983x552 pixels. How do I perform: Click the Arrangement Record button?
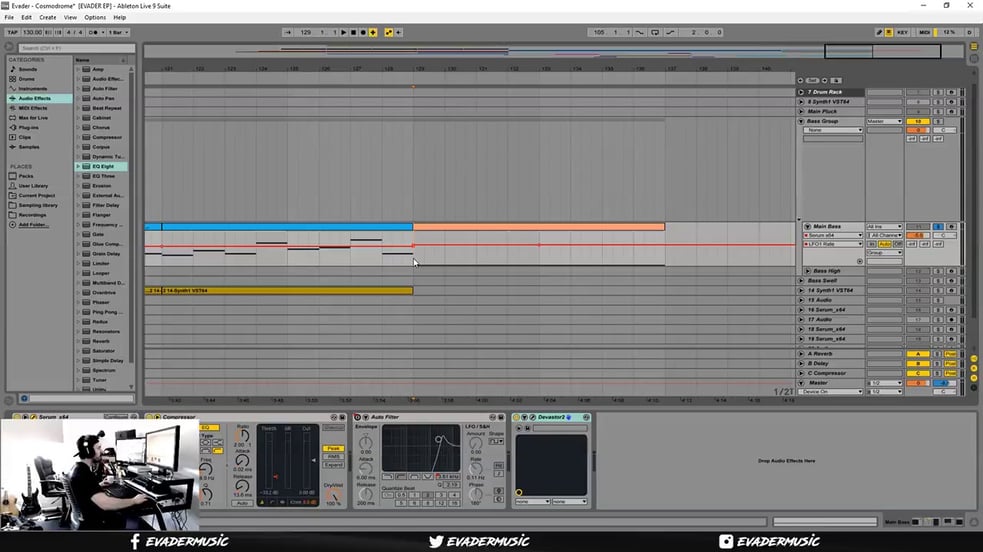[x=362, y=32]
